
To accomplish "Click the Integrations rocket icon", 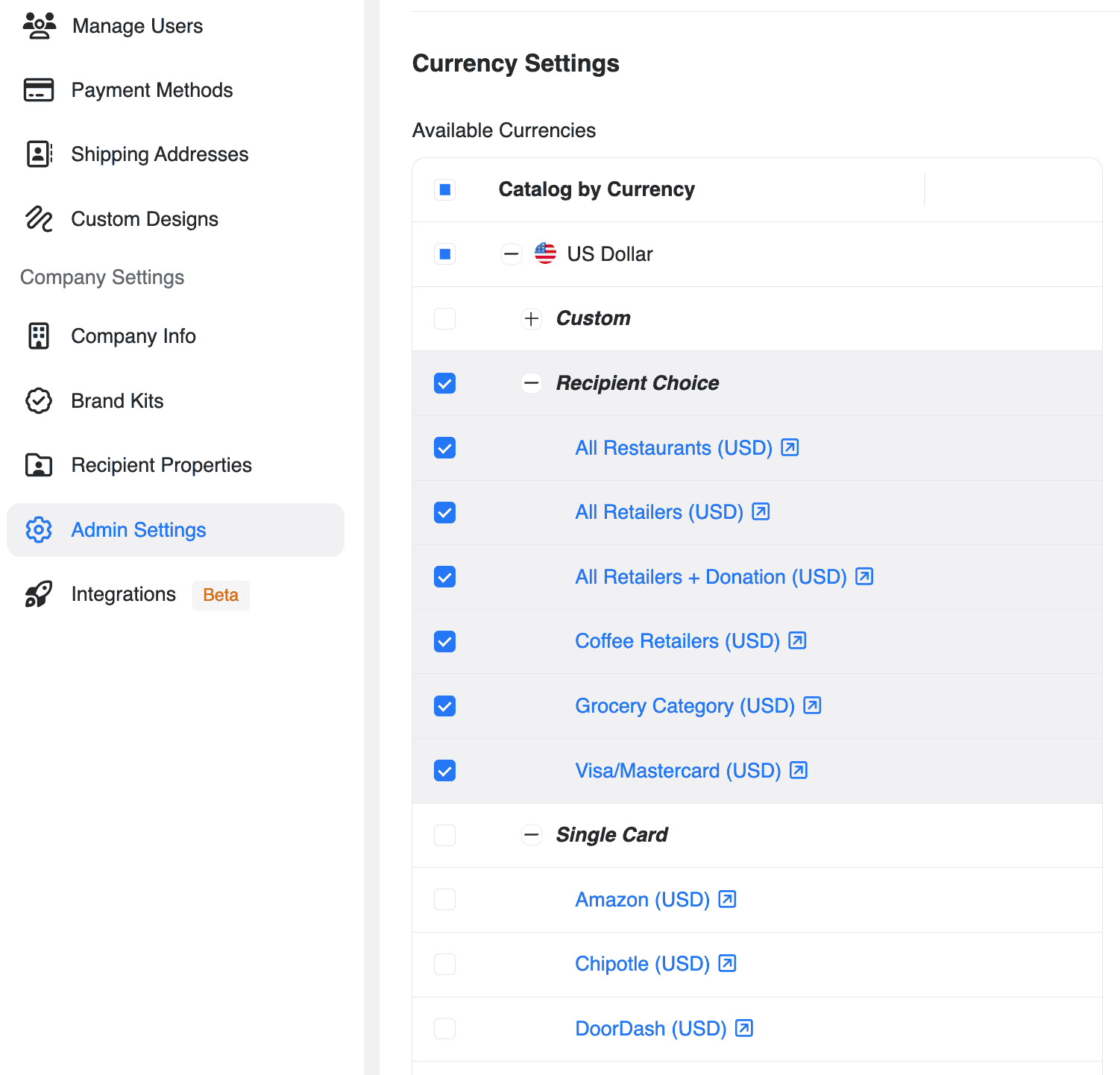I will (x=39, y=594).
